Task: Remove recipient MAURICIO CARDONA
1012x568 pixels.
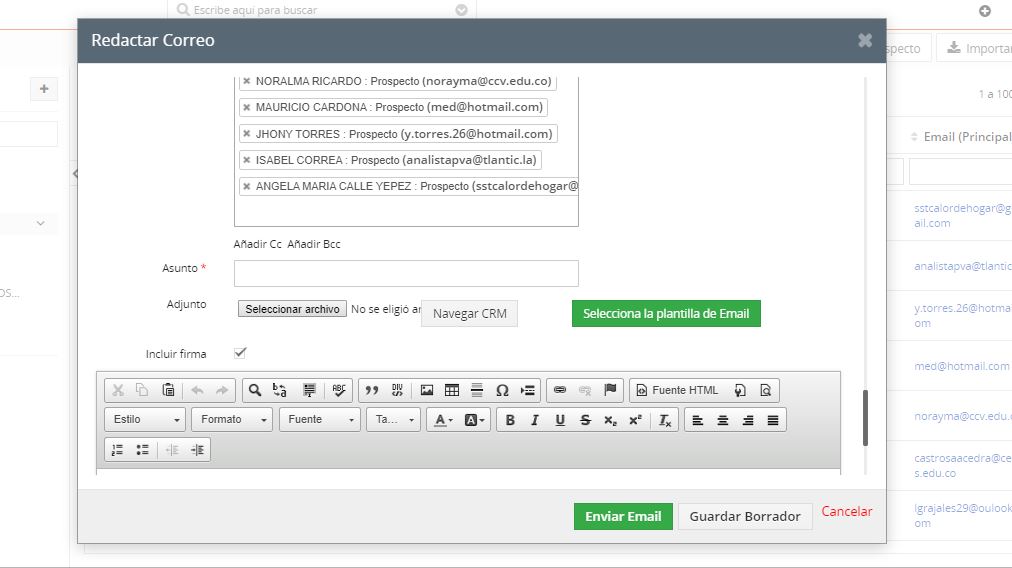Action: click(x=247, y=107)
